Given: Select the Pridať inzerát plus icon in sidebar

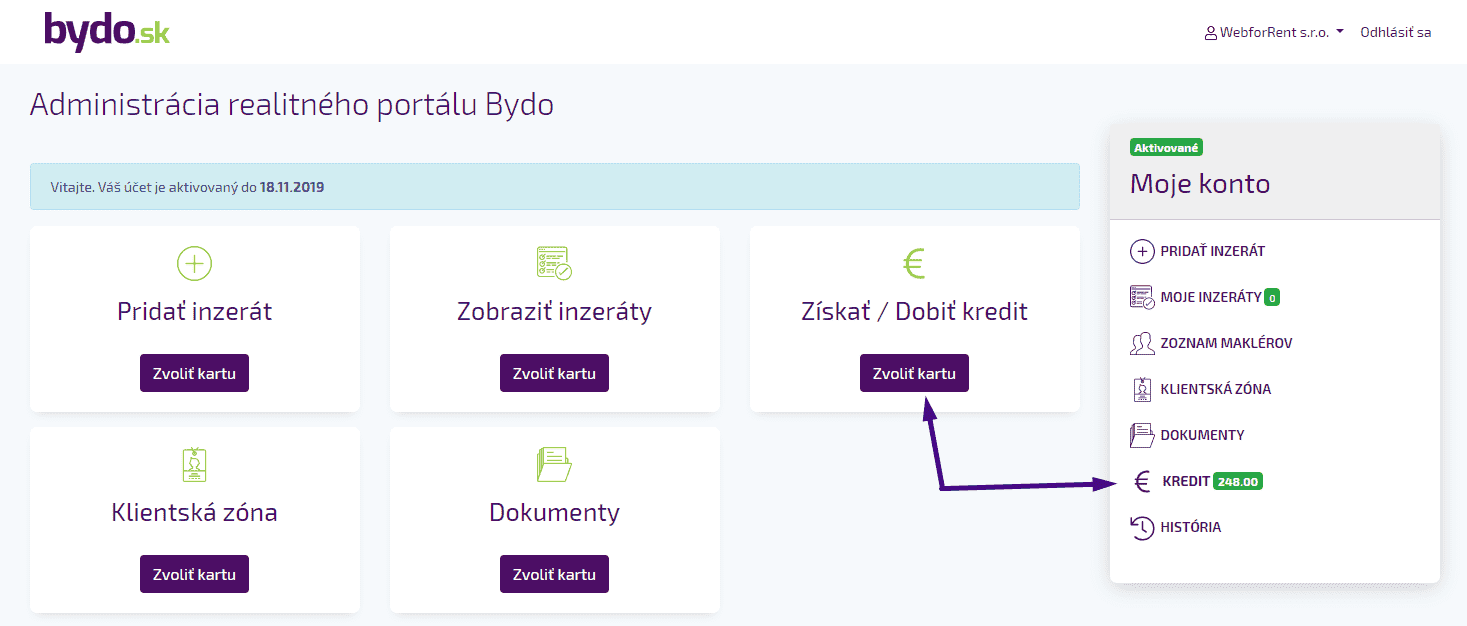Looking at the screenshot, I should click(x=1142, y=252).
